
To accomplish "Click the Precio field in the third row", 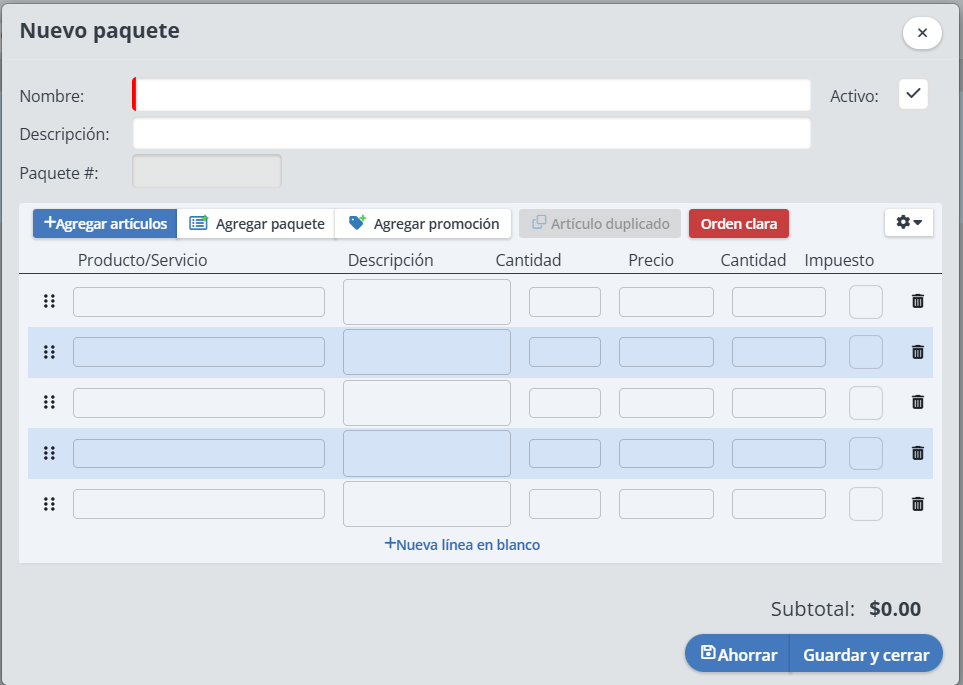I will click(666, 403).
